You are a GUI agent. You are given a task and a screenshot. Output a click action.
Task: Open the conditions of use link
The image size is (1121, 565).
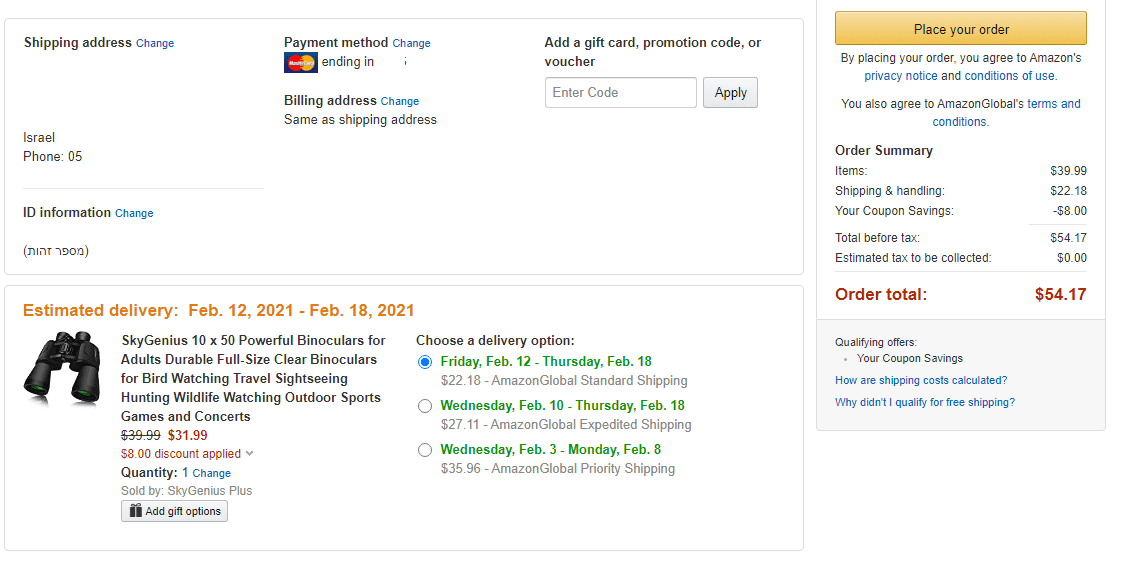(1009, 76)
